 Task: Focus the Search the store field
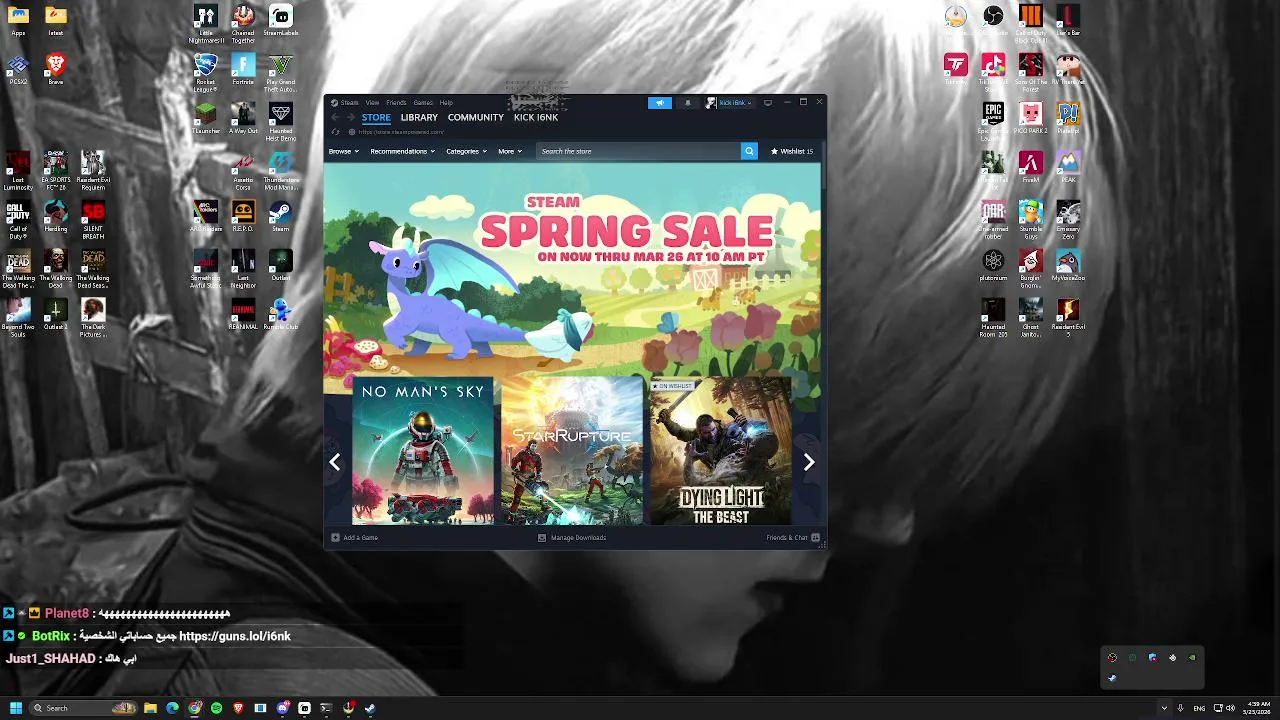point(639,151)
